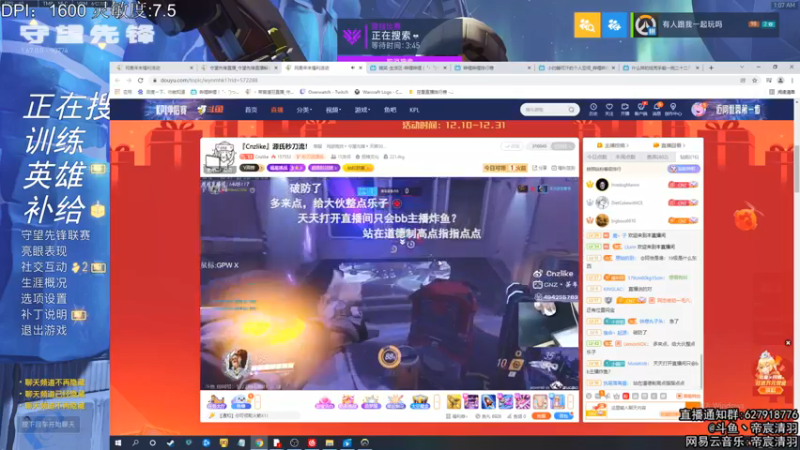The width and height of the screenshot is (800, 450).
Task: Click the blue icon in stream overlay top
Action: (614, 24)
